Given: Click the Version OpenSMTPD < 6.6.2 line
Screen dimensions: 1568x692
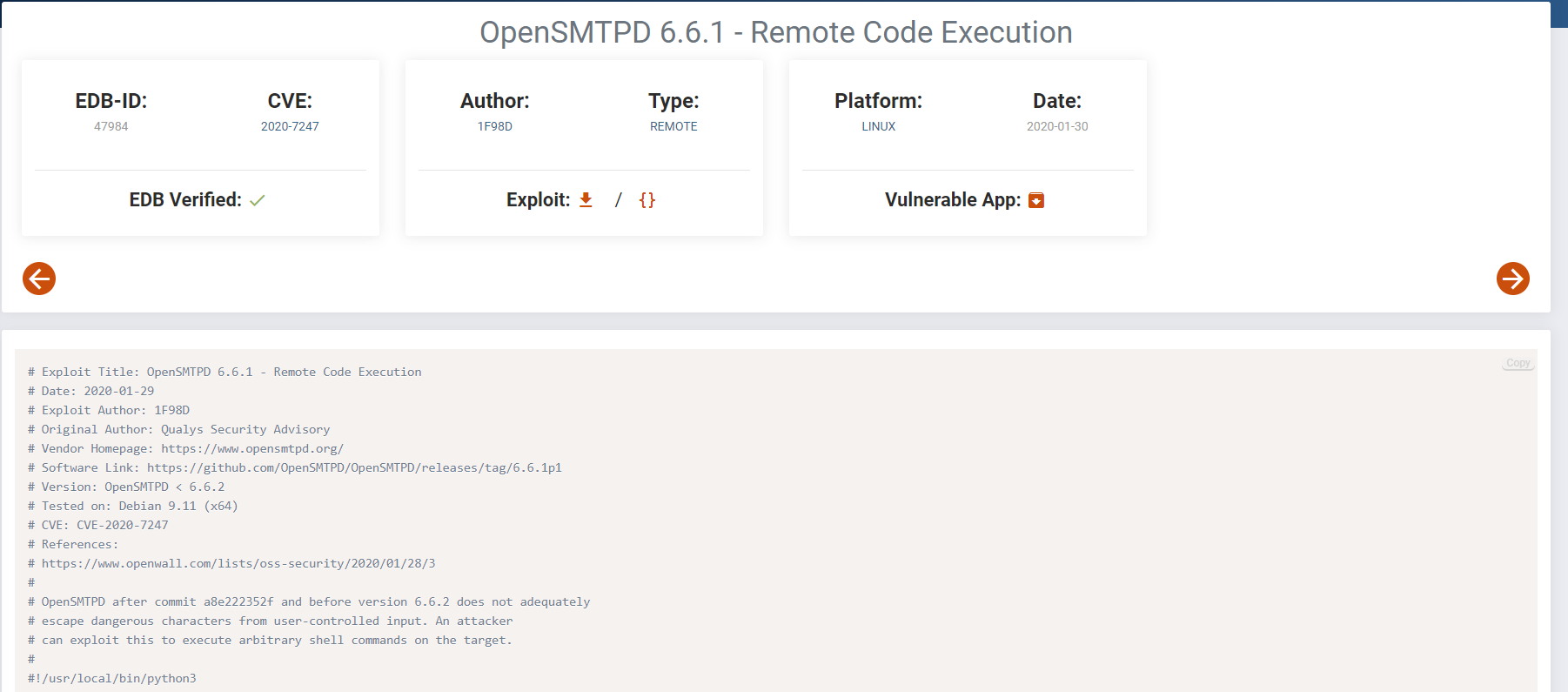Looking at the screenshot, I should [126, 487].
